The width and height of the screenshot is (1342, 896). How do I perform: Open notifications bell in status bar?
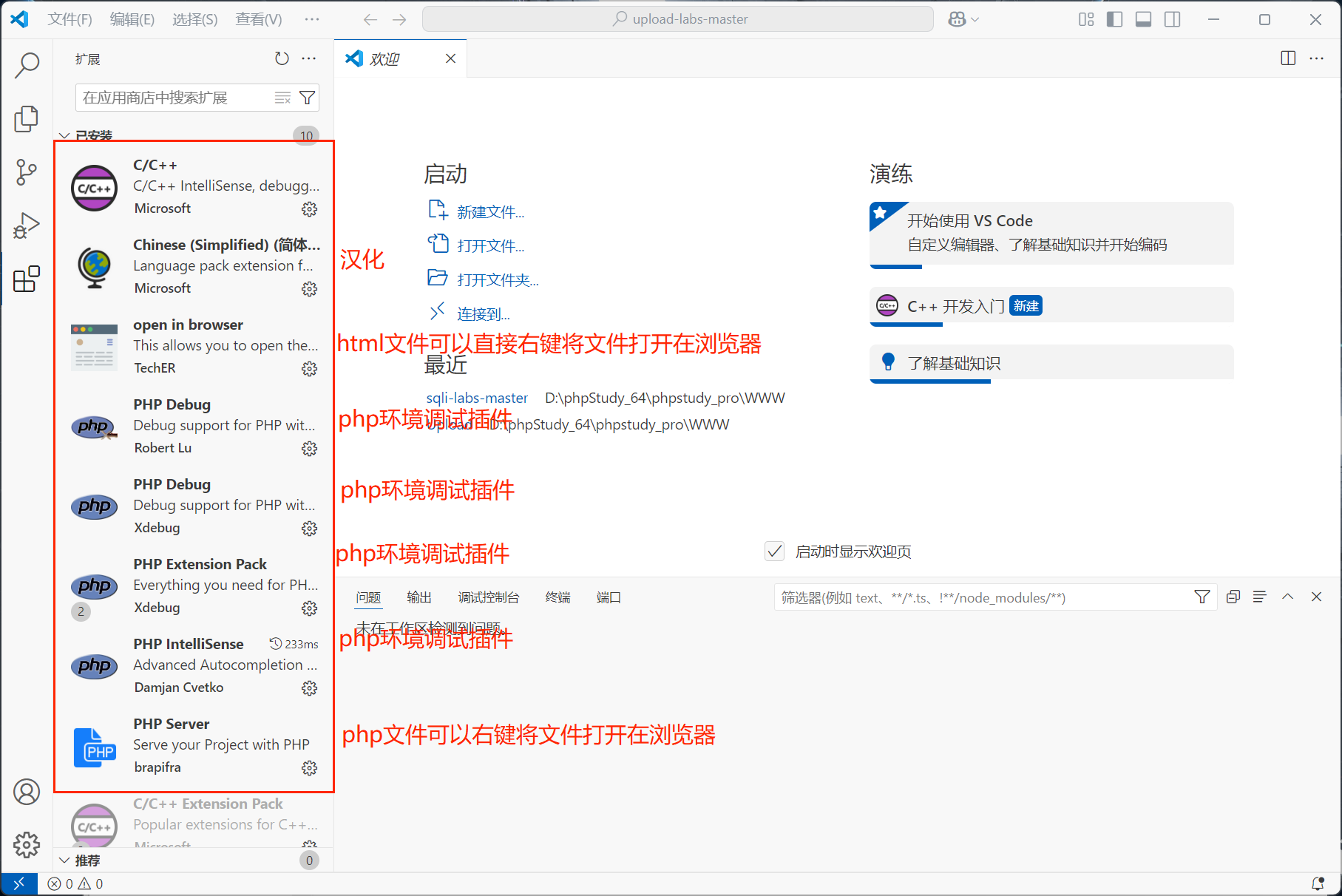point(1318,883)
